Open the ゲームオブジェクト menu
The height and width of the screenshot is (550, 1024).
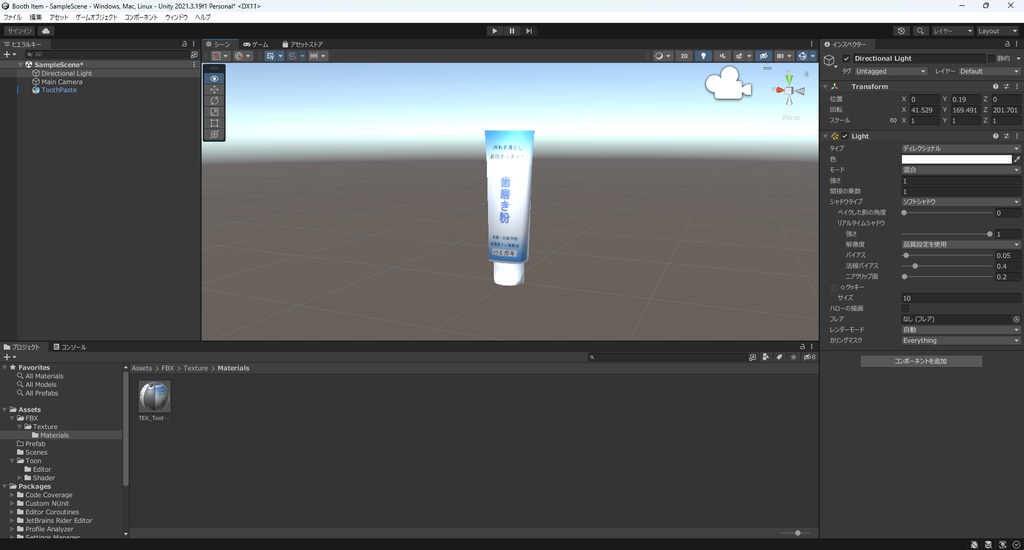pyautogui.click(x=97, y=17)
